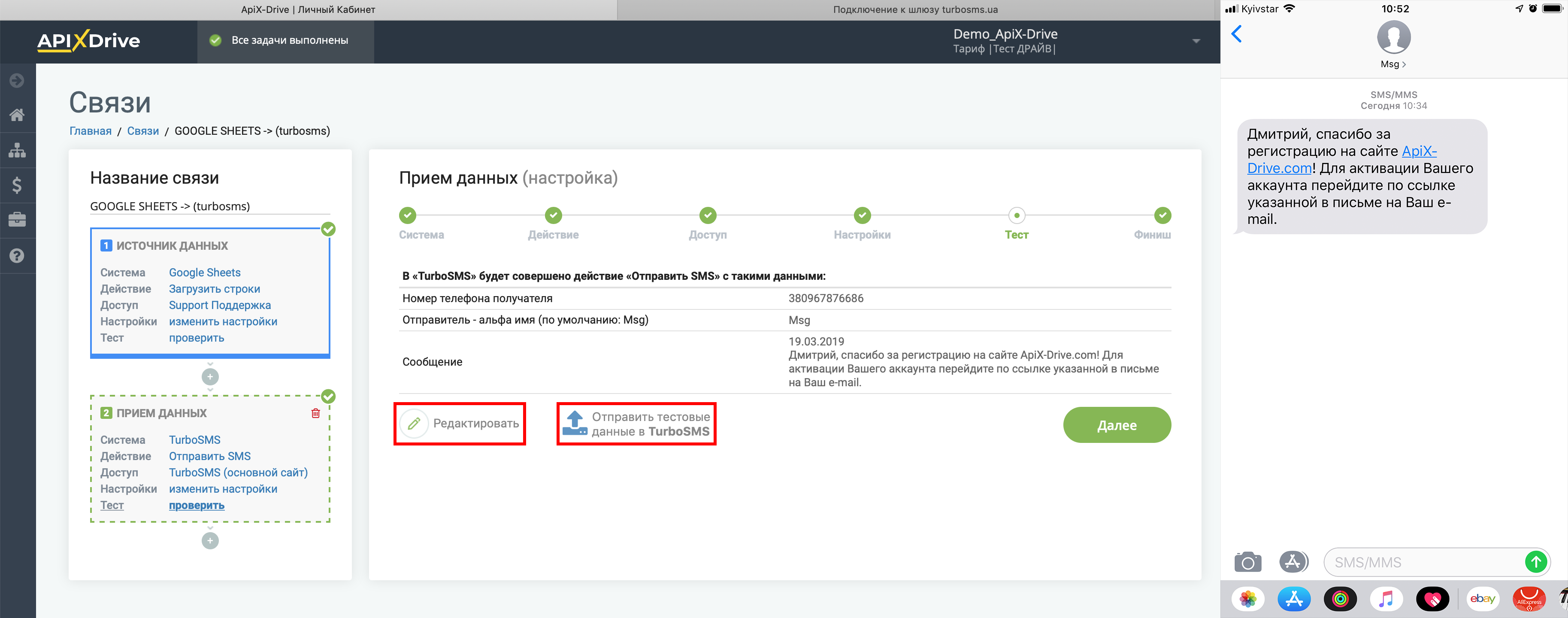Tap the green send arrow button

[x=1536, y=561]
